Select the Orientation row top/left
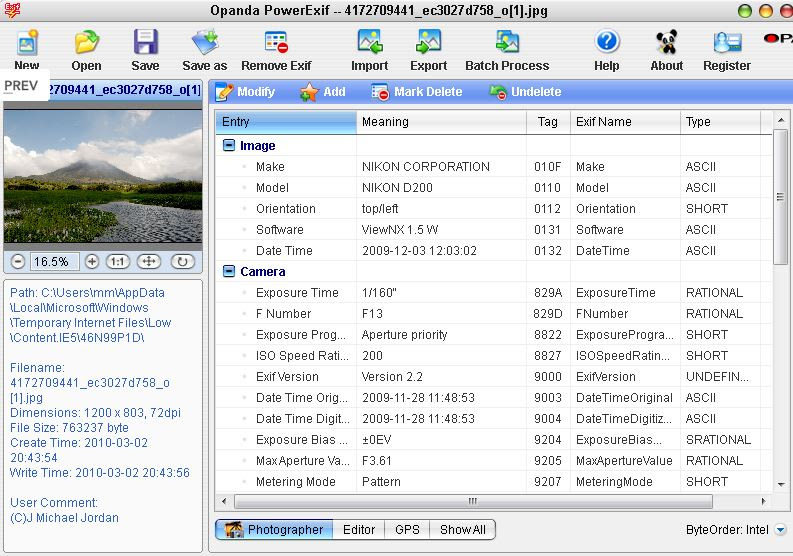 494,208
